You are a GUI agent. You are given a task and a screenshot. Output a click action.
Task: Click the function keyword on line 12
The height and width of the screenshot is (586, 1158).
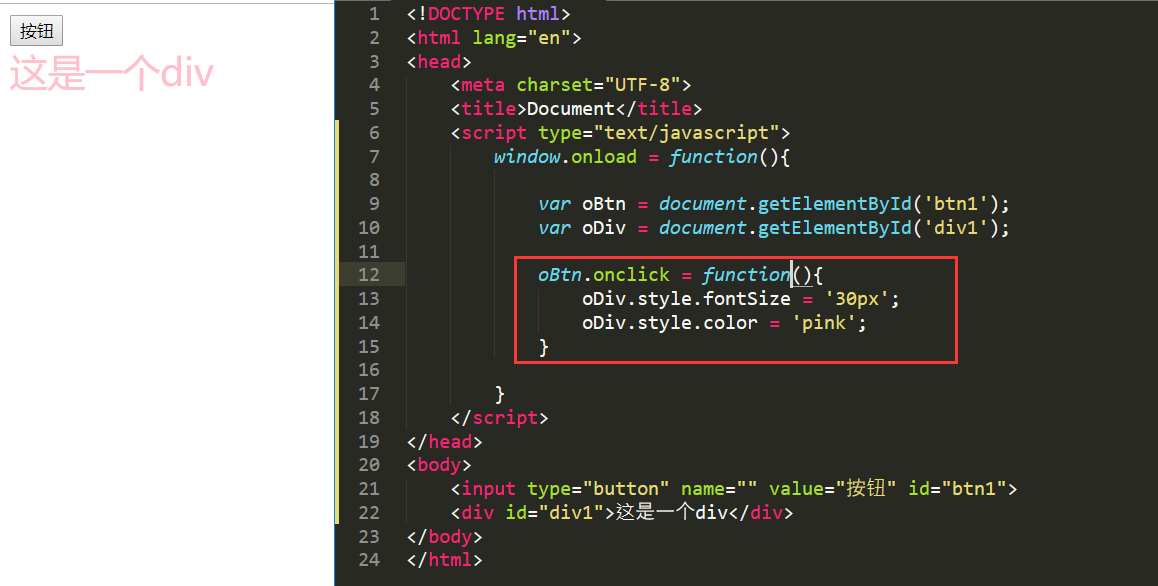(x=746, y=275)
